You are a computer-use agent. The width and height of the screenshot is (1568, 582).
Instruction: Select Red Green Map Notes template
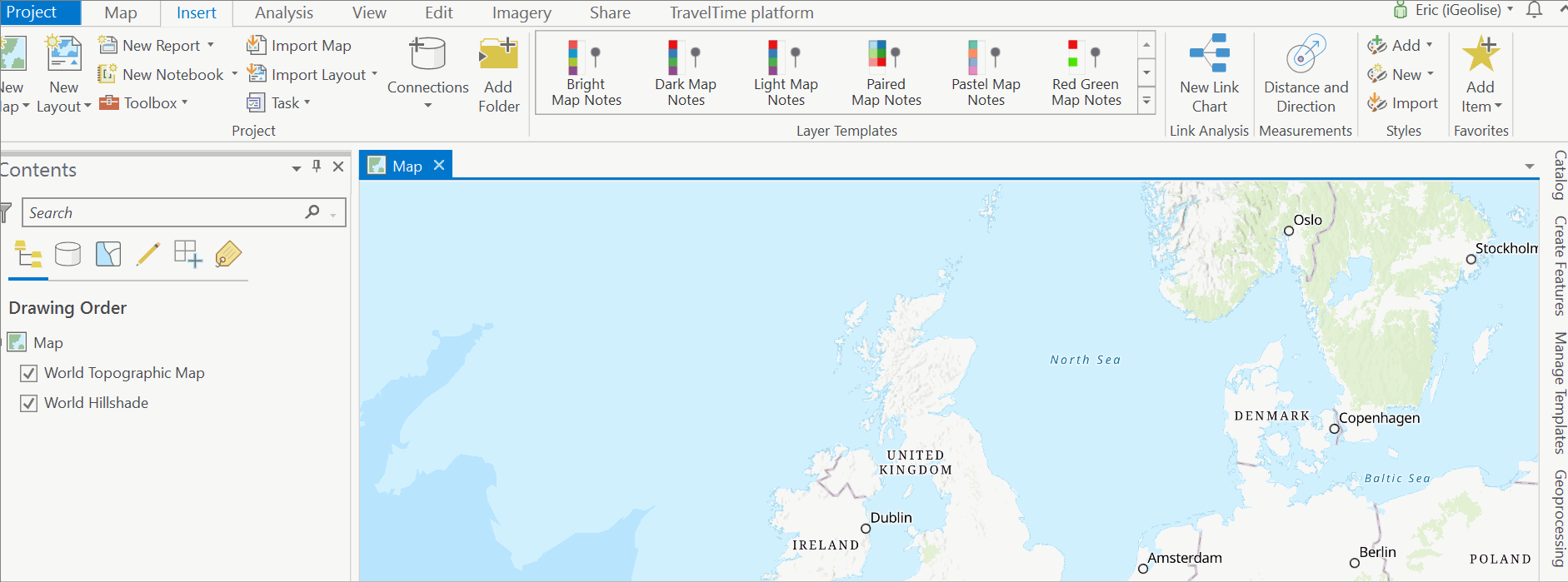pyautogui.click(x=1086, y=74)
